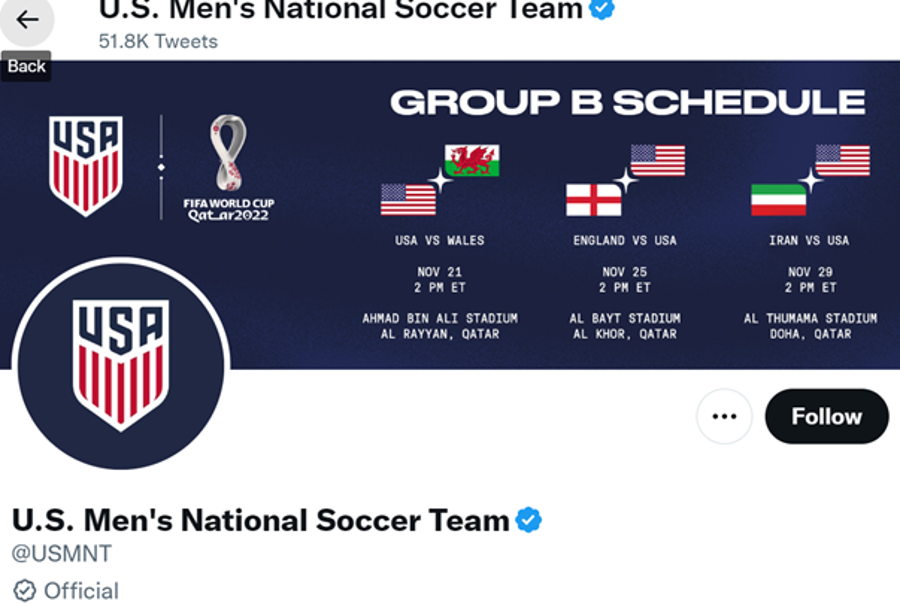Click the Iran flag beside IRAN VS USA
The height and width of the screenshot is (604, 900).
click(x=781, y=198)
